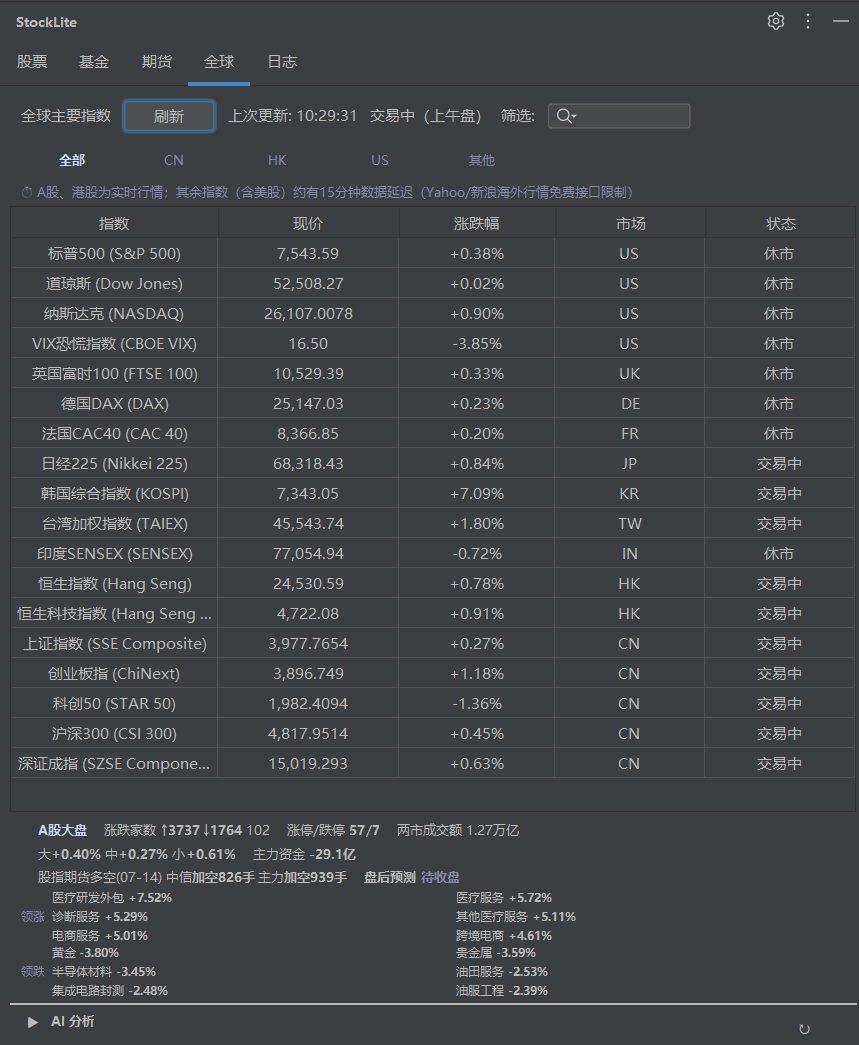859x1045 pixels.
Task: Sort by the 状态 column header
Action: [780, 223]
